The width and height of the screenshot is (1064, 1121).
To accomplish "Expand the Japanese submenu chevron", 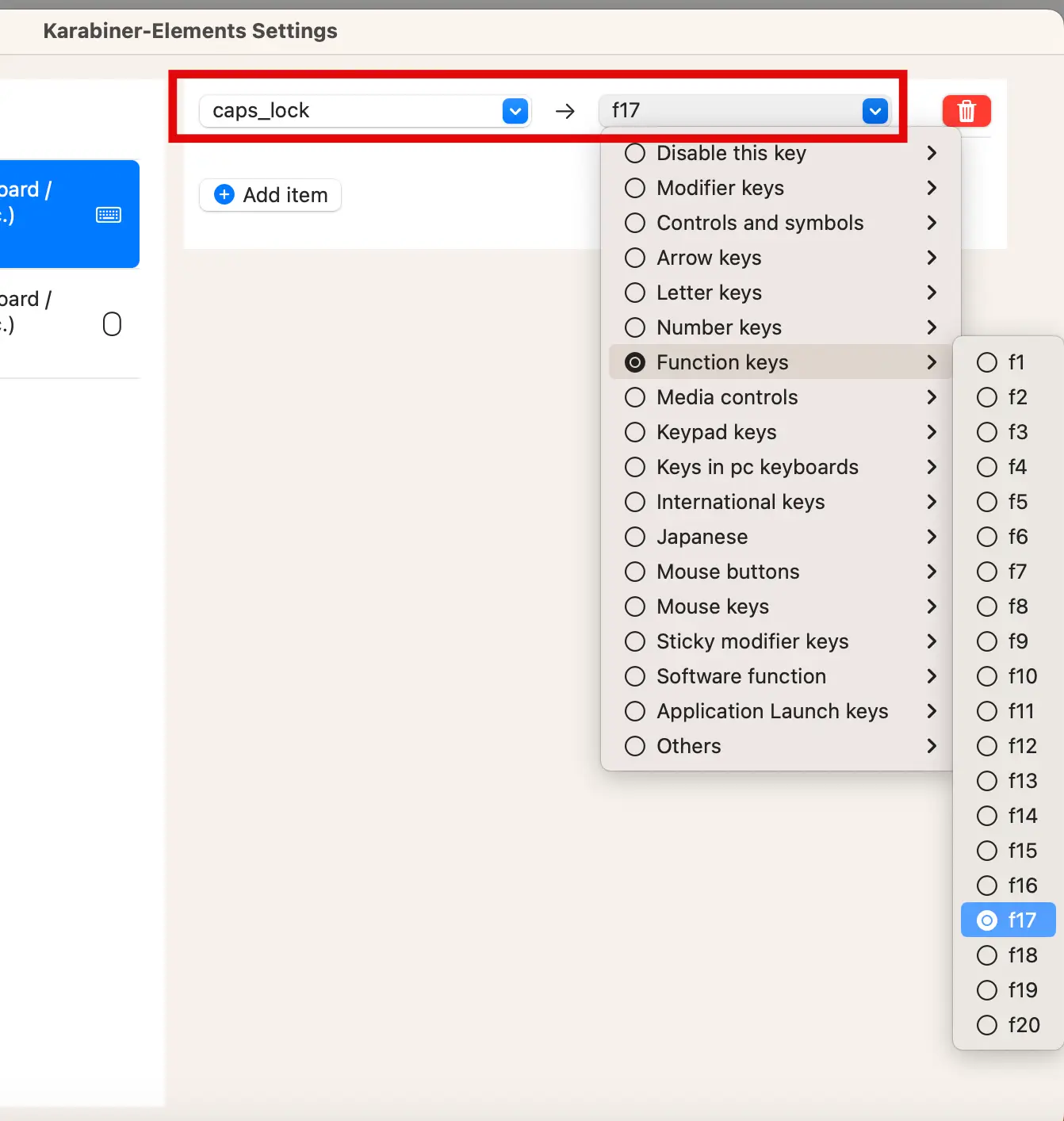I will click(x=932, y=537).
